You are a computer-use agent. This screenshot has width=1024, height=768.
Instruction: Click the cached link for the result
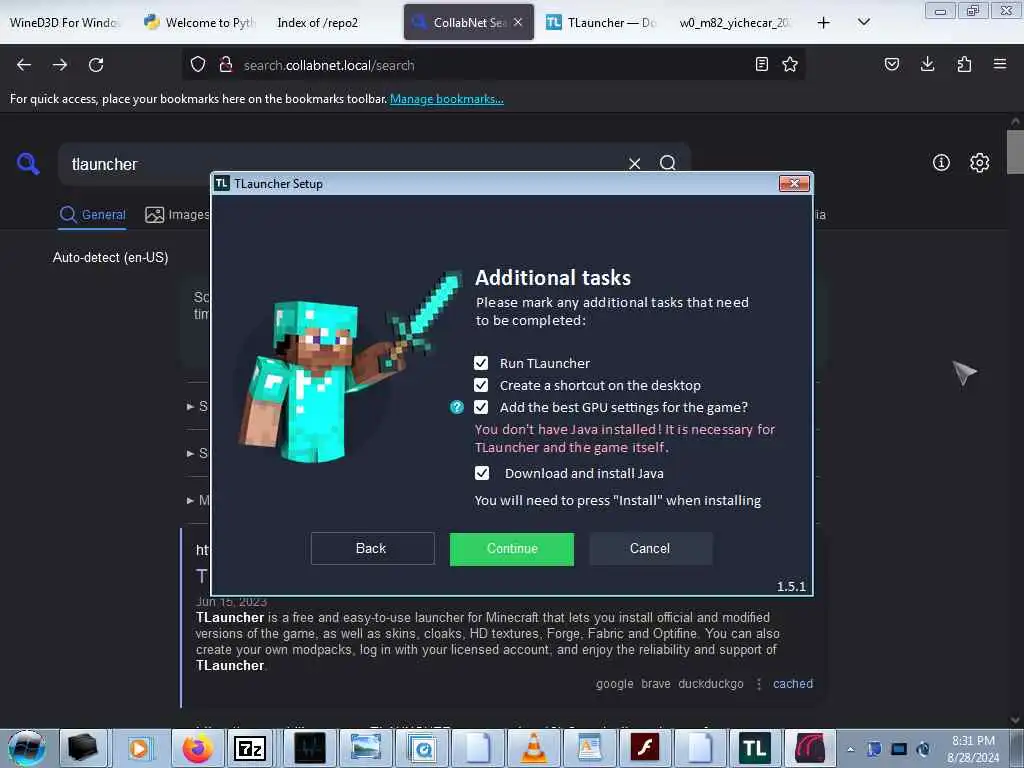click(x=793, y=684)
